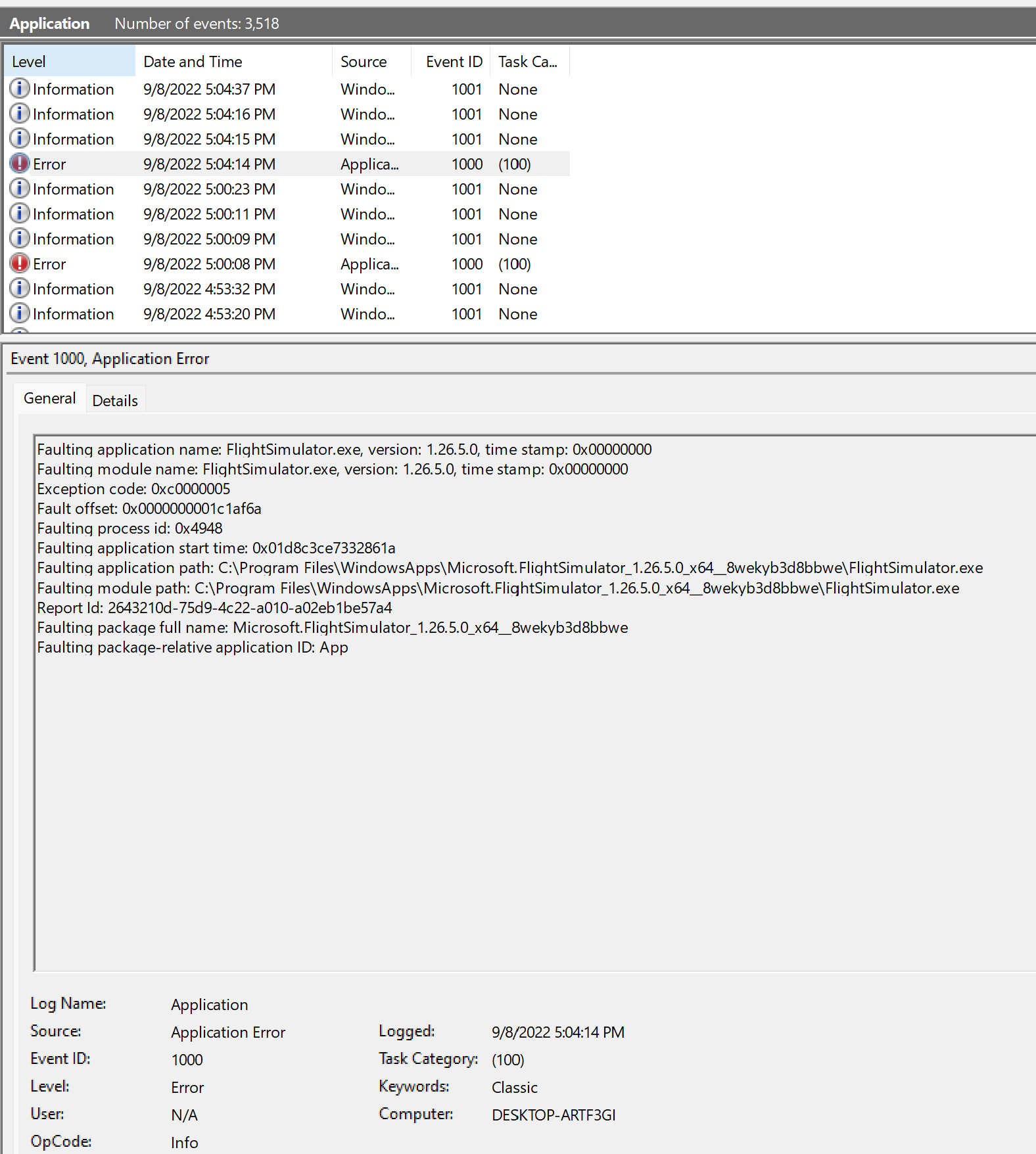Click the Fault offset line
This screenshot has height=1154, width=1036.
coord(149,509)
